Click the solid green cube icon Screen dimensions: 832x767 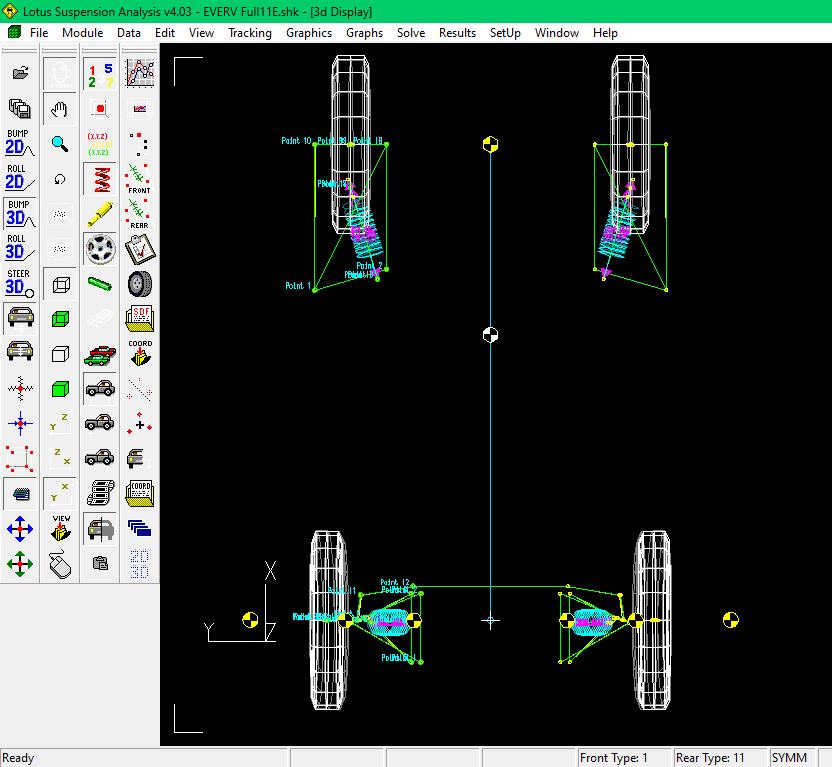(60, 389)
